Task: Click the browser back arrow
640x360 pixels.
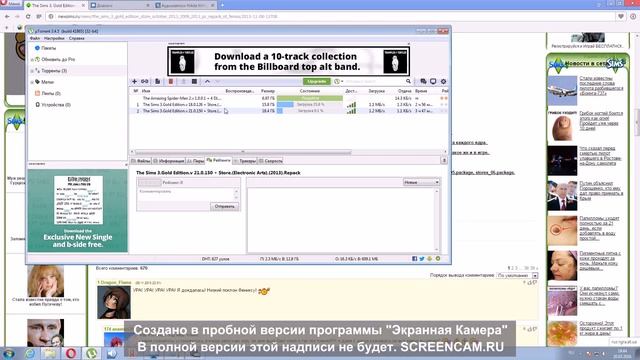Action: (7, 16)
